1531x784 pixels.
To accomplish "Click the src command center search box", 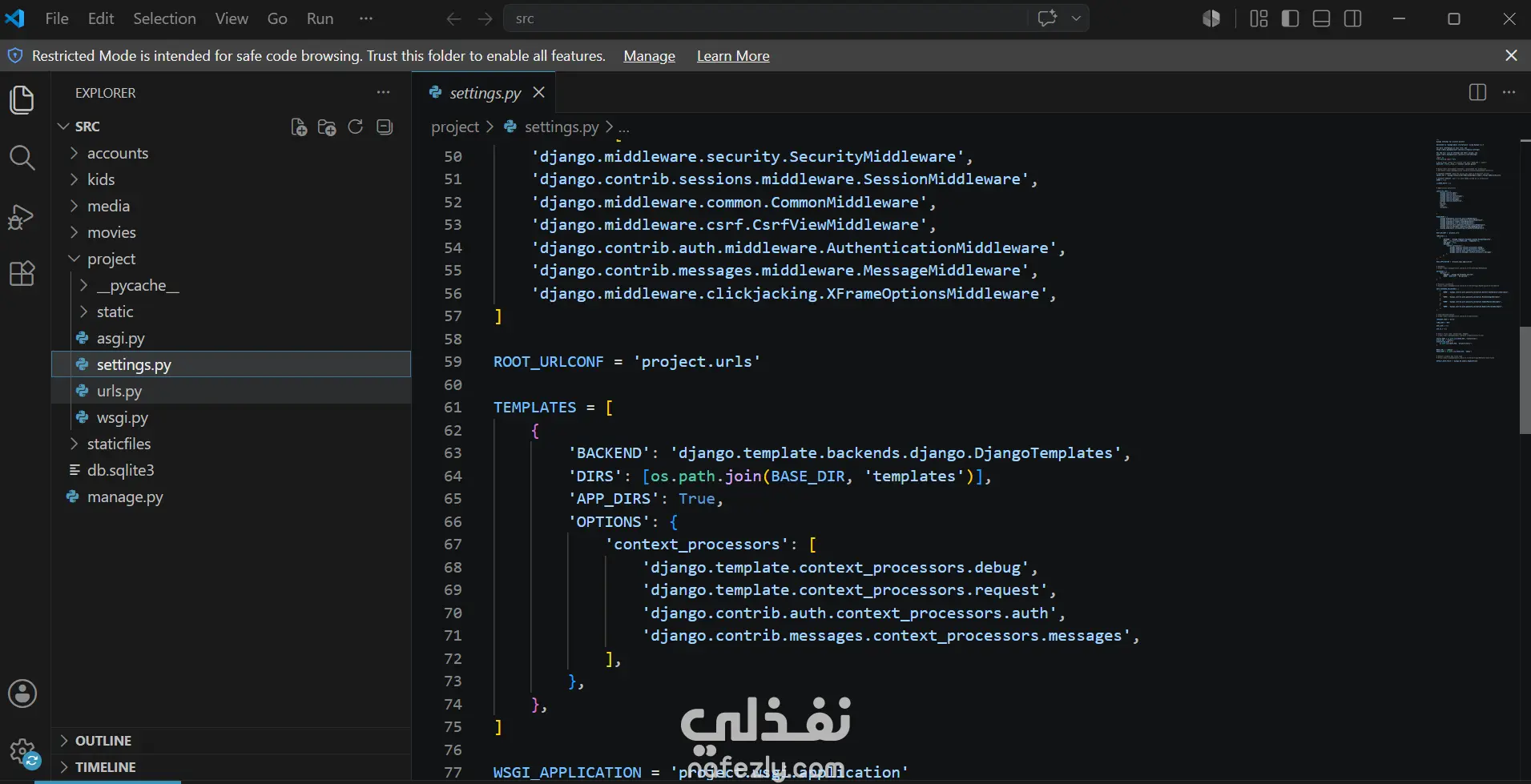I will (765, 18).
